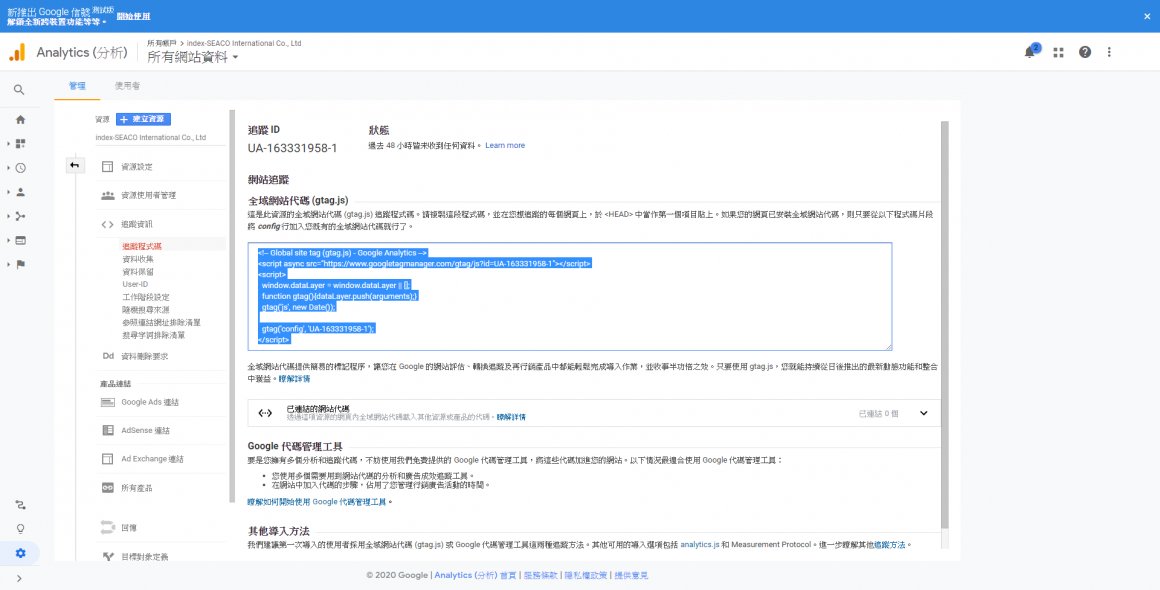Switch to the 使用者 tab
The height and width of the screenshot is (590, 1160).
click(127, 86)
